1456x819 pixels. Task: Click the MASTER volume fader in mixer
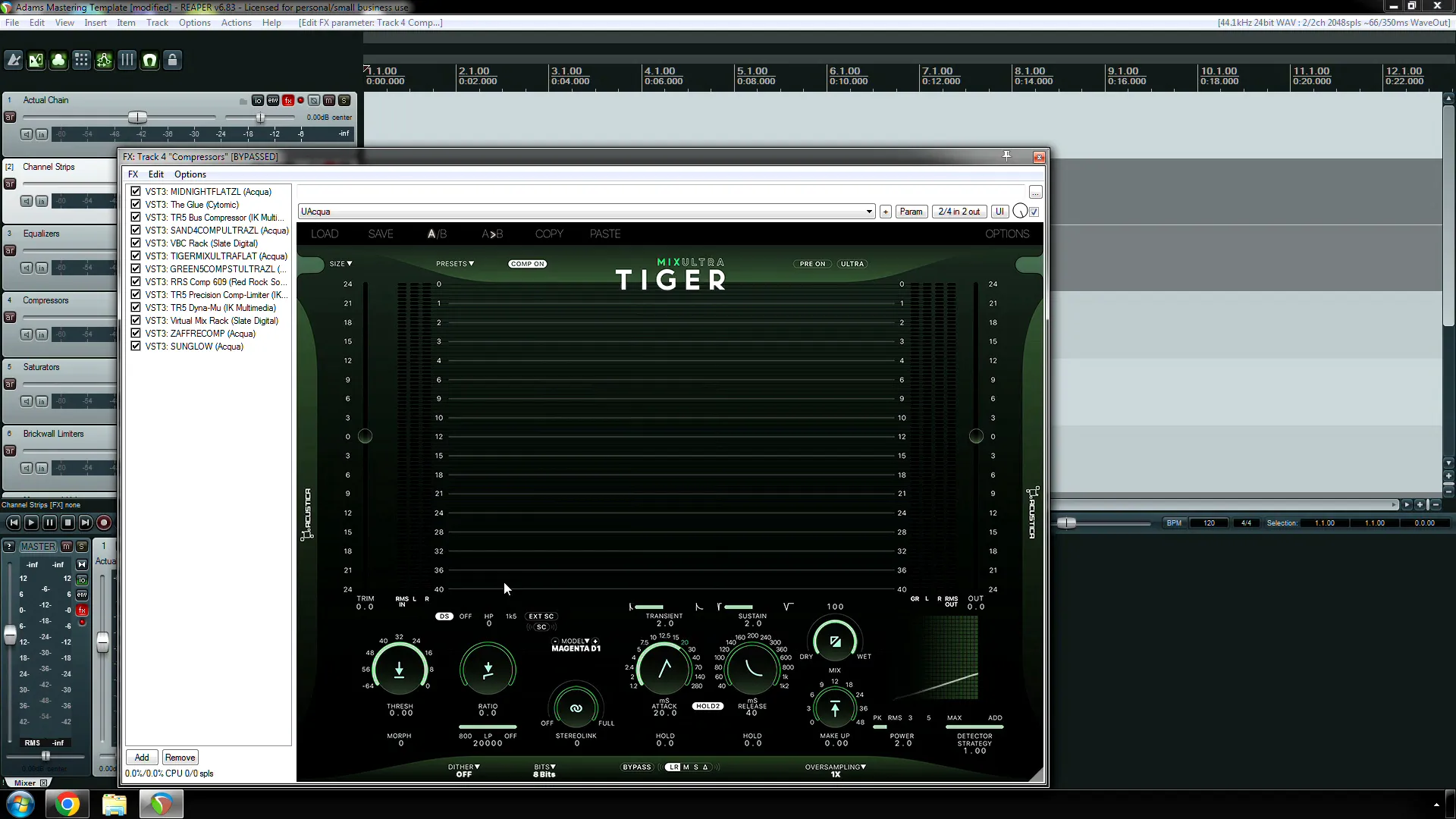(10, 635)
